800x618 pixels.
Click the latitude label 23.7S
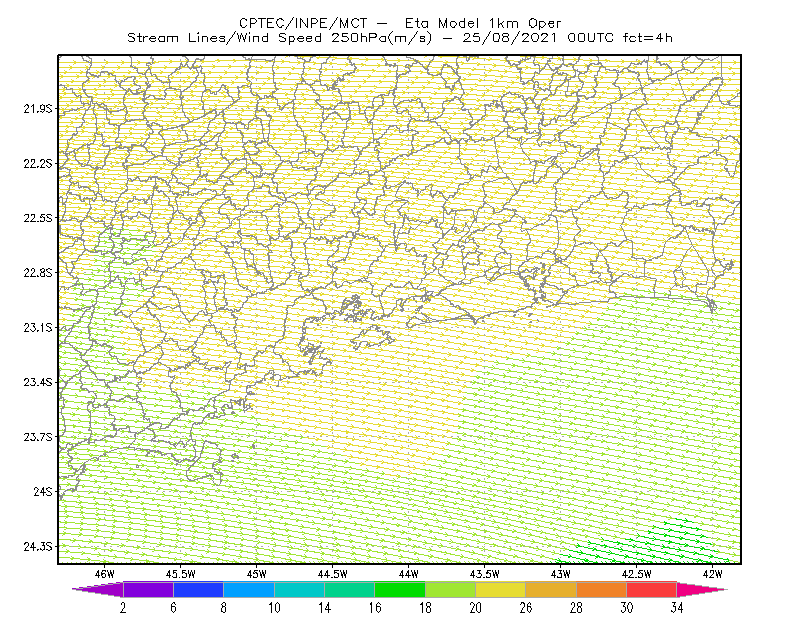click(37, 437)
